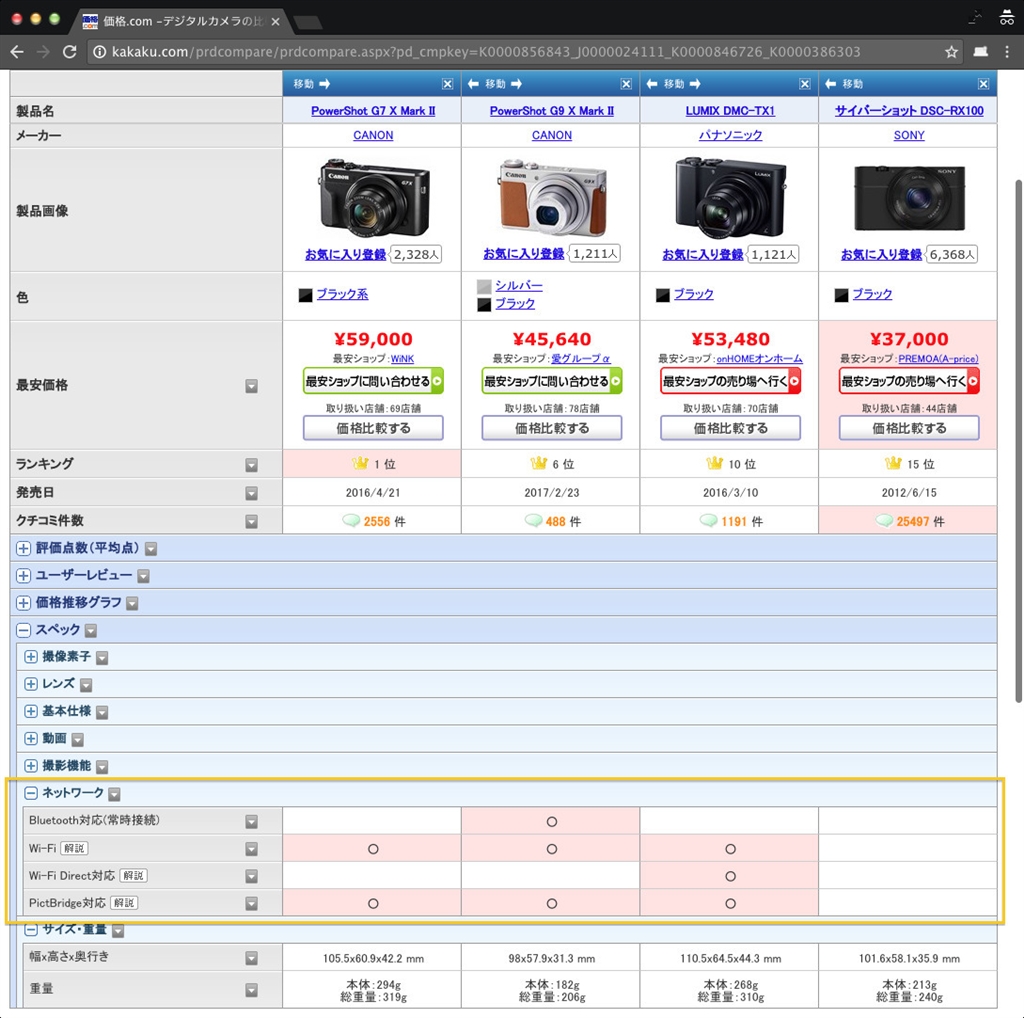The image size is (1024, 1018).
Task: Switch to the 価格.com browser tab
Action: tap(183, 22)
